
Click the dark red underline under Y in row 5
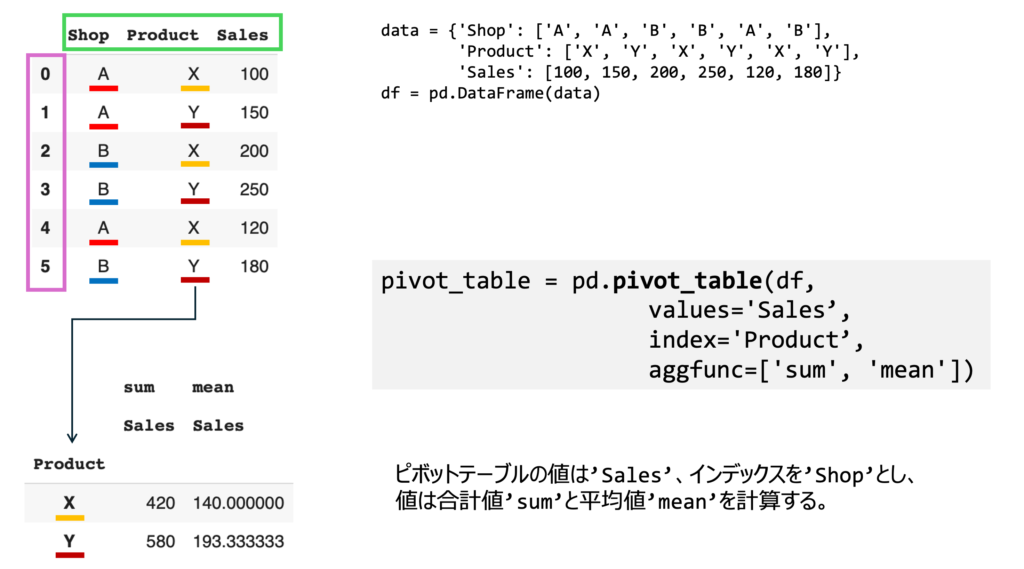click(x=194, y=280)
